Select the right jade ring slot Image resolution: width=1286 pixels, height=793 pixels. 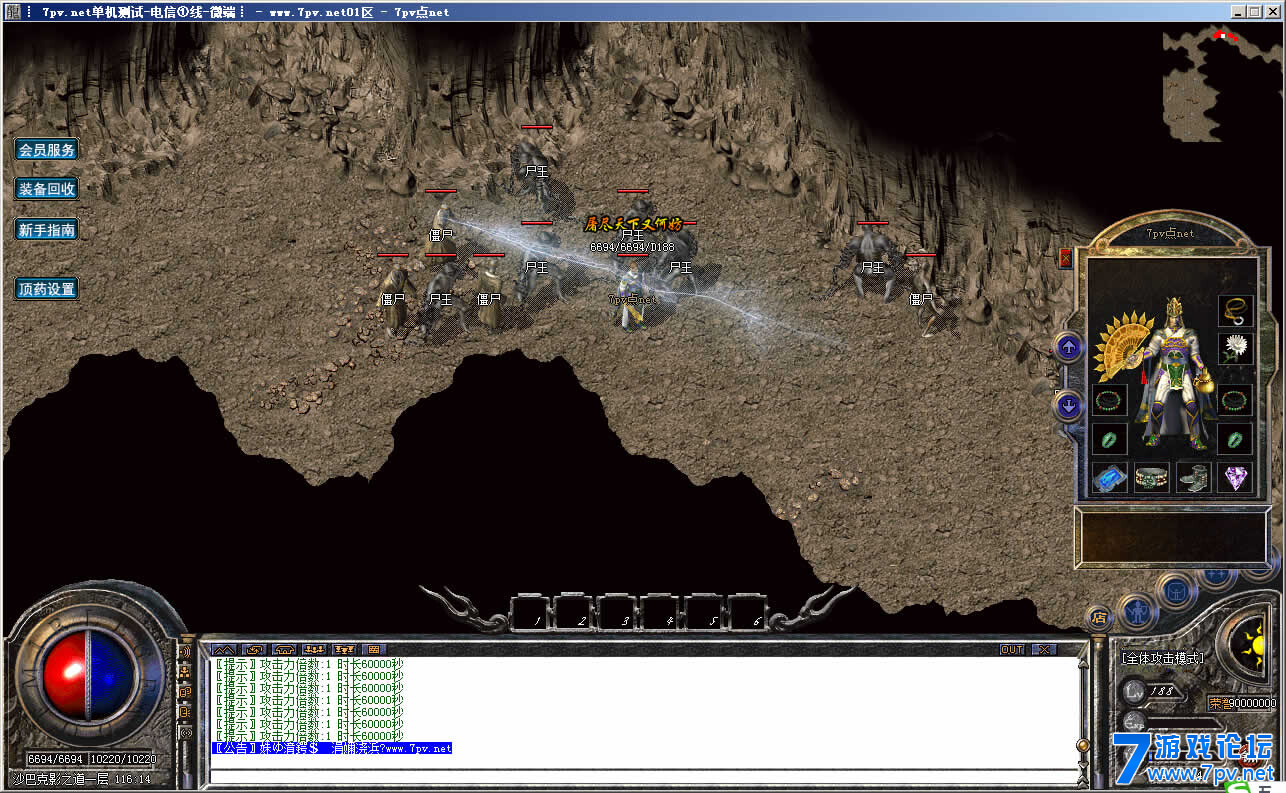(1236, 439)
